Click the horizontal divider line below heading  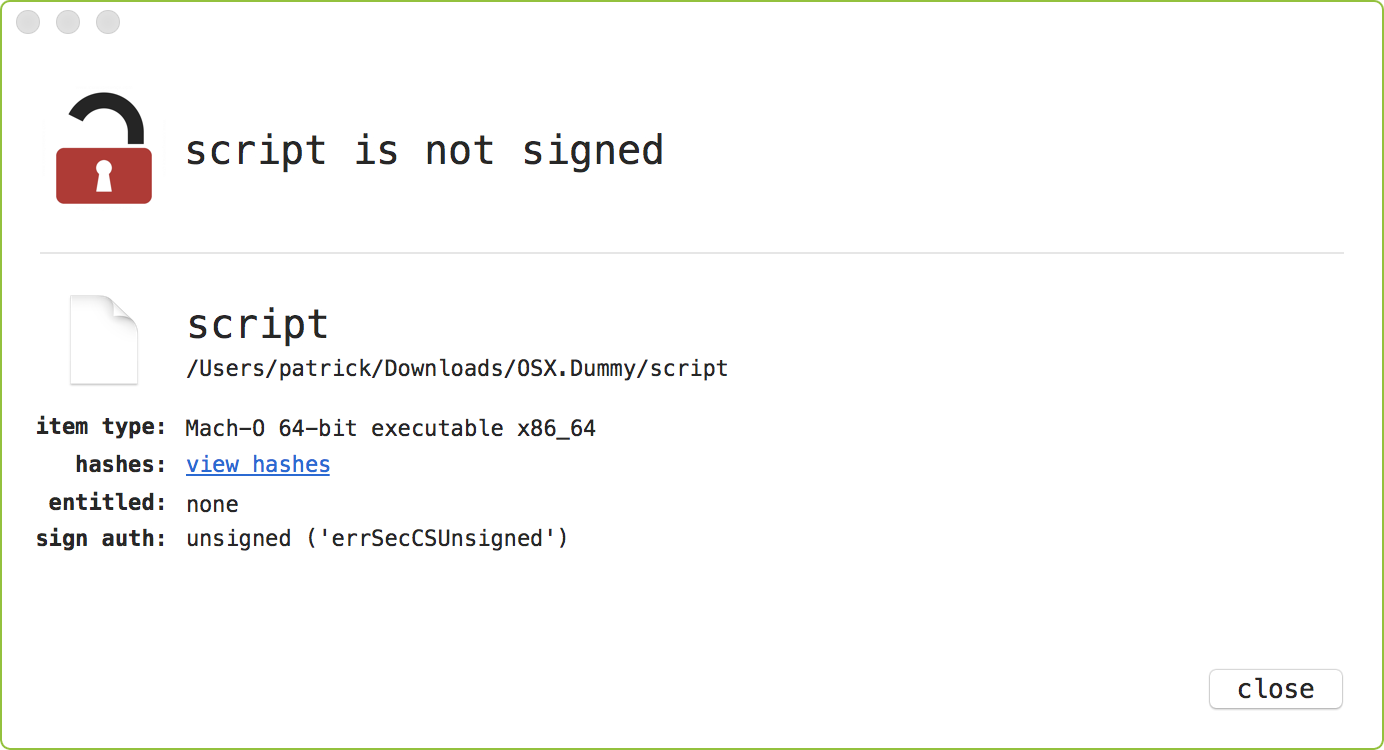coord(692,253)
